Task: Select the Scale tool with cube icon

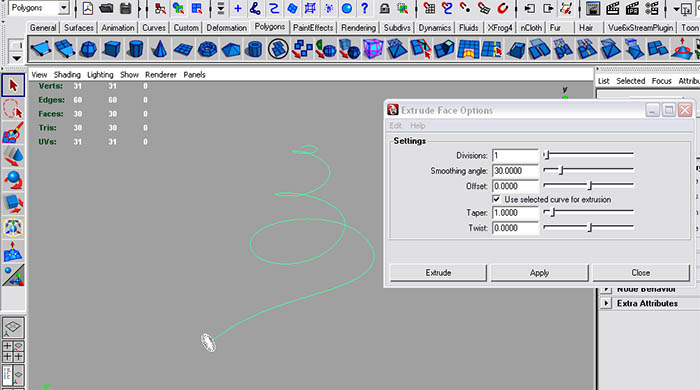Action: [x=13, y=203]
